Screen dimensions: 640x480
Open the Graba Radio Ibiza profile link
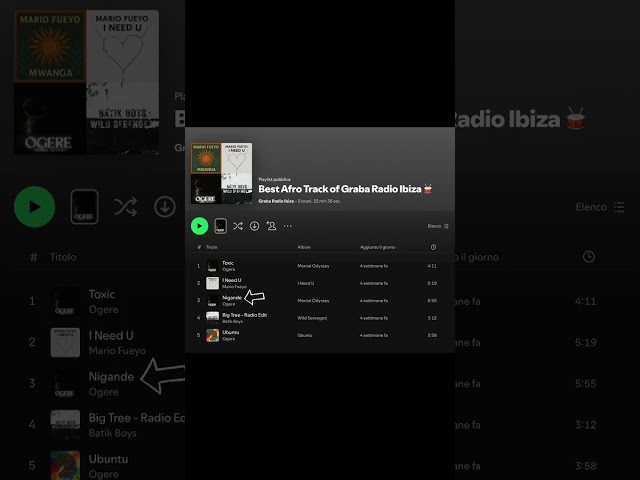click(276, 201)
